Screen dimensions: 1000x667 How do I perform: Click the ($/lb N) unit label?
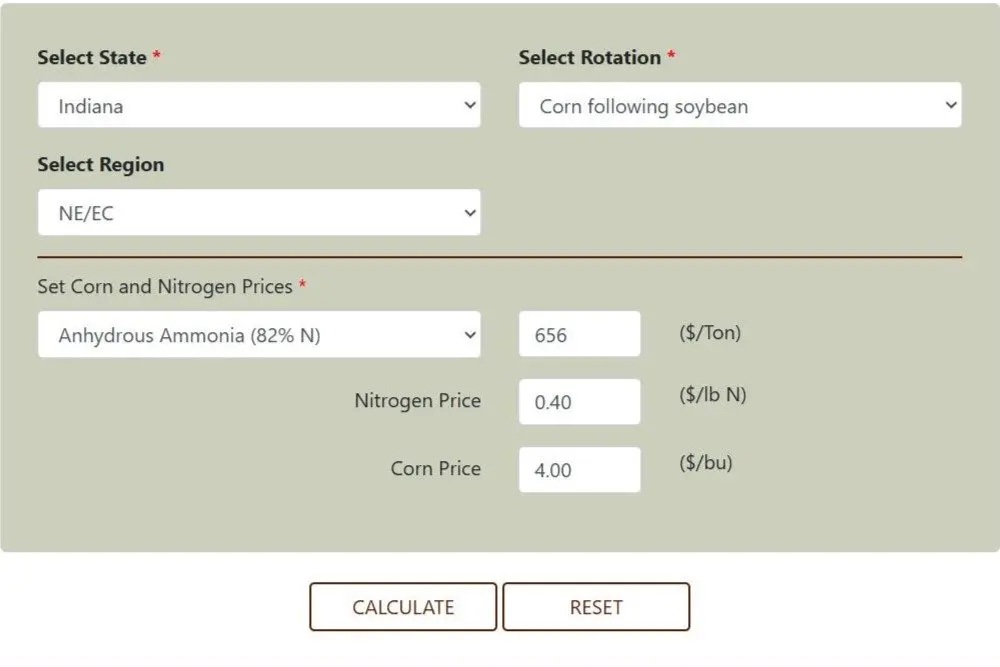coord(712,395)
